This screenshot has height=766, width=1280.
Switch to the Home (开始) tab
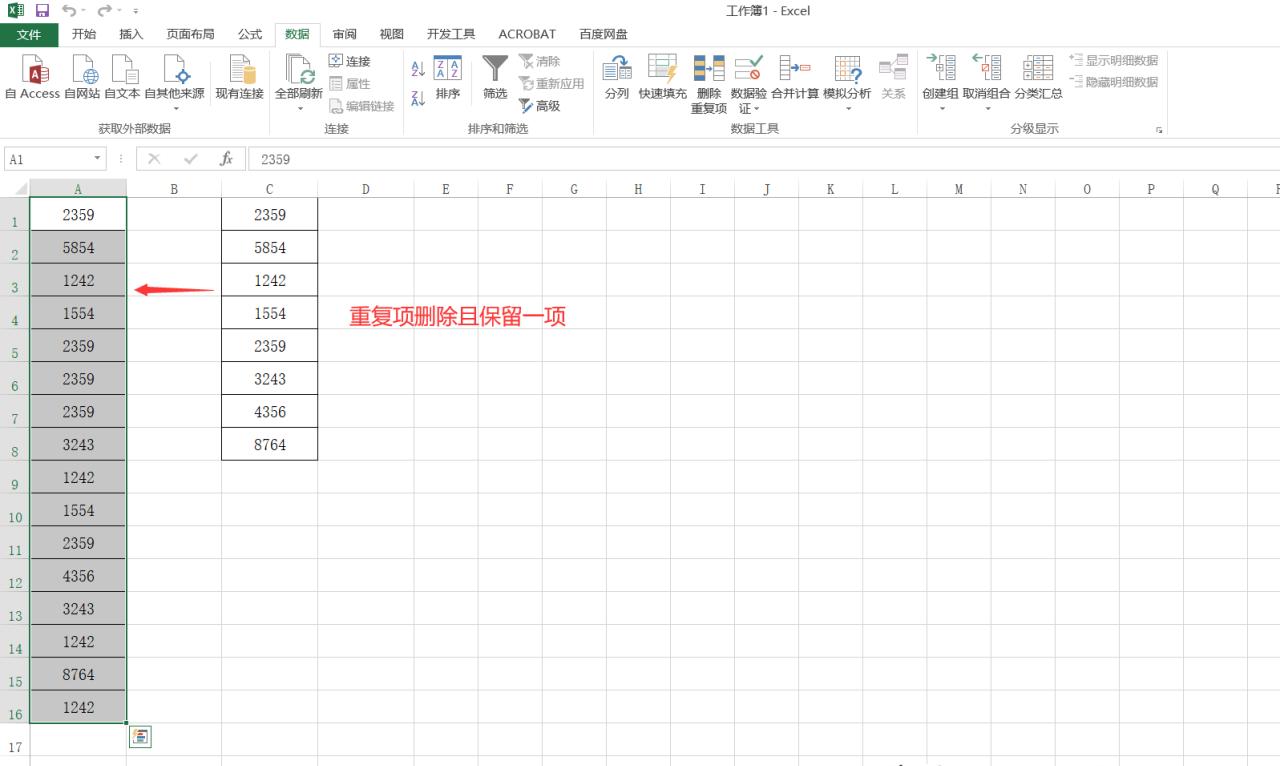click(84, 34)
